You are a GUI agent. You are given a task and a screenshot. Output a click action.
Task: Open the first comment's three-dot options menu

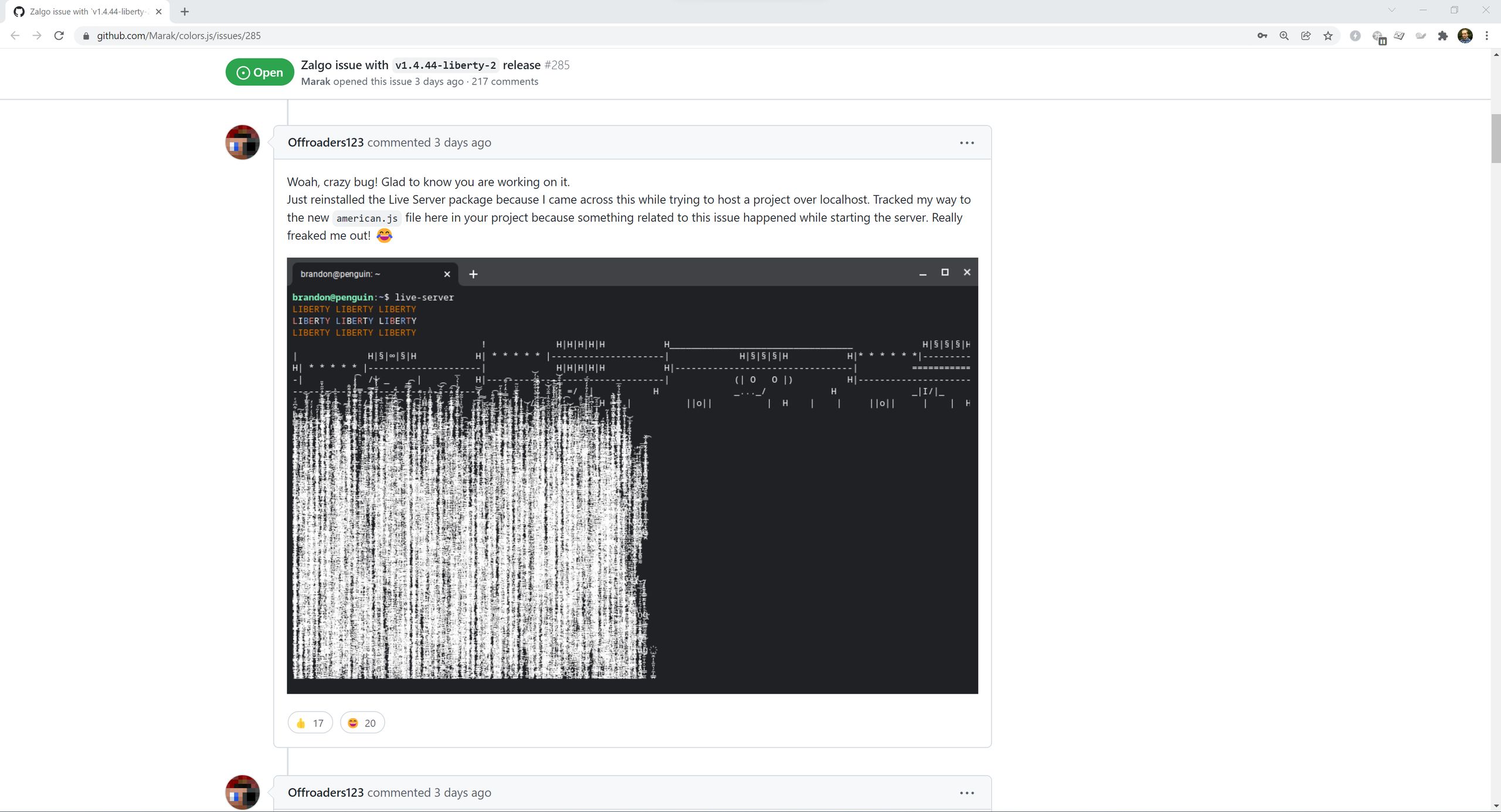[967, 142]
